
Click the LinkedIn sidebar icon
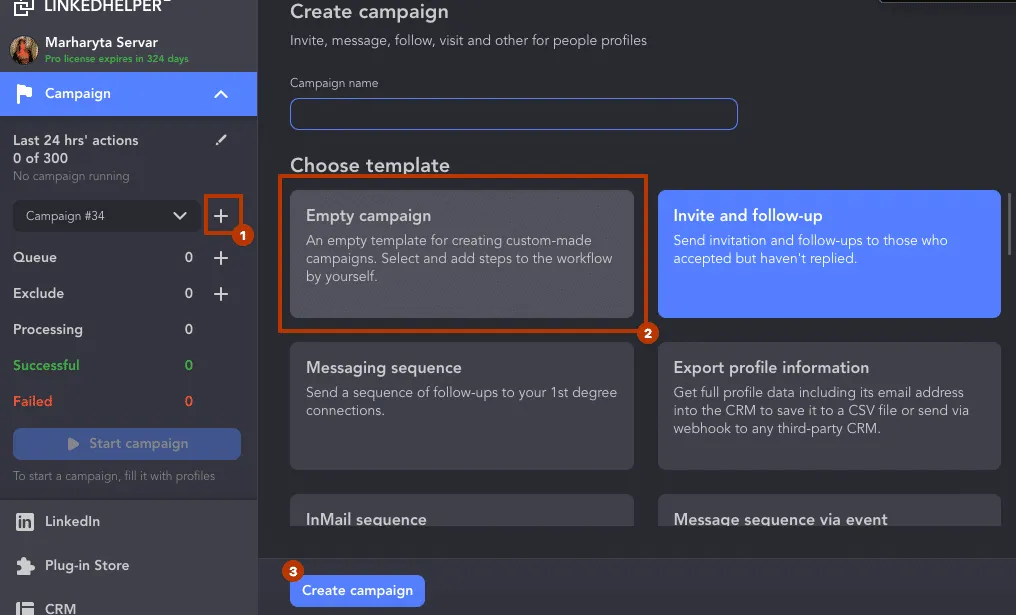pos(25,522)
